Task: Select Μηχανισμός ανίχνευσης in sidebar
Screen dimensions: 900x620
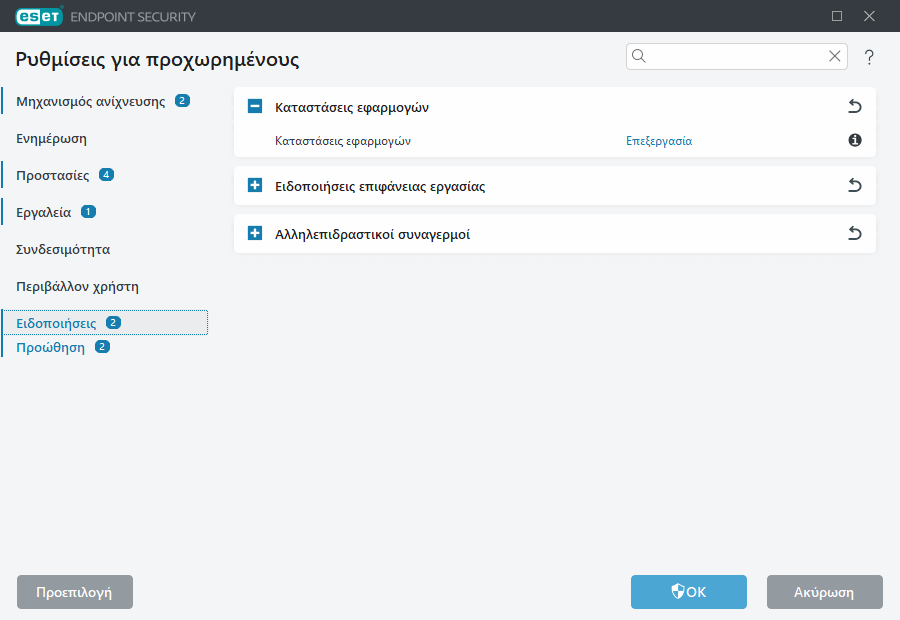Action: 91,102
